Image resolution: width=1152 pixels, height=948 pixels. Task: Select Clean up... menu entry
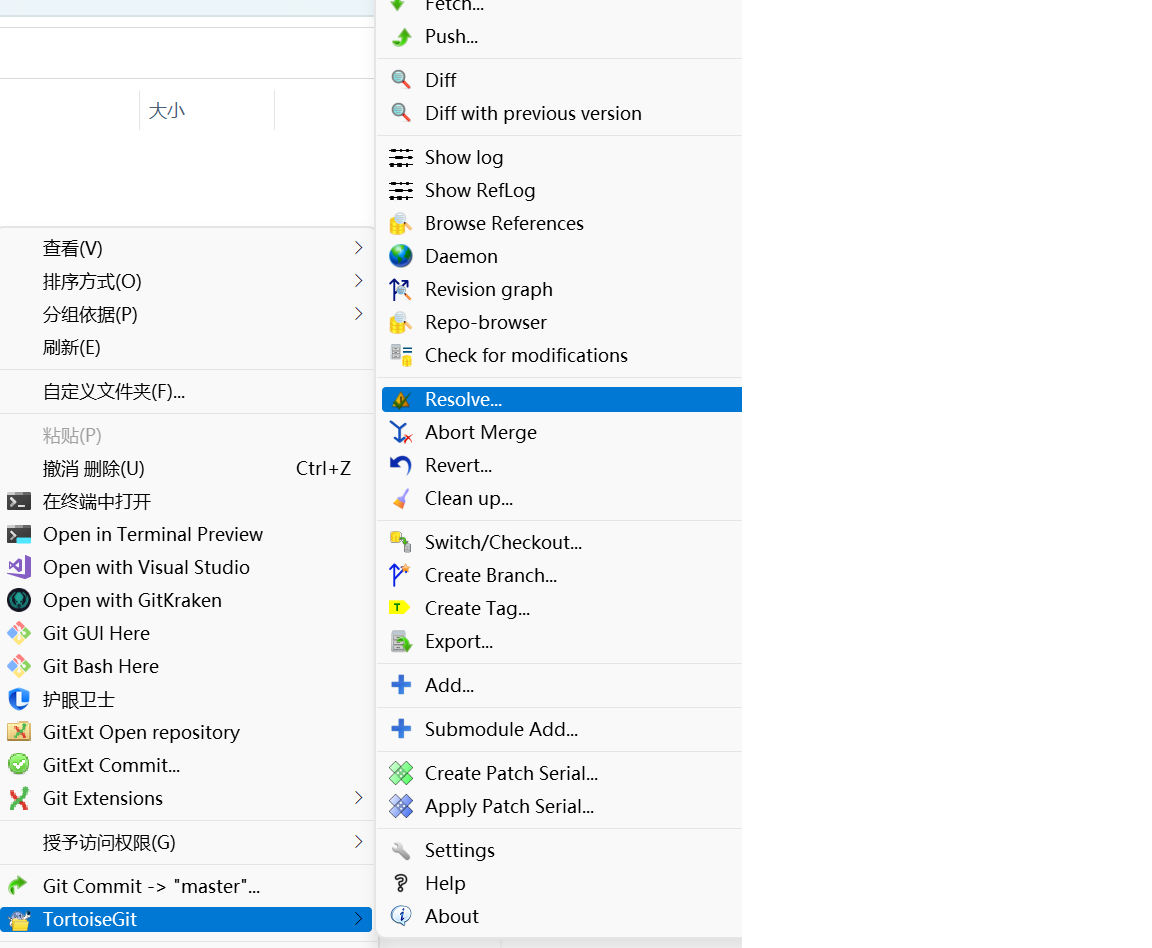pyautogui.click(x=562, y=499)
